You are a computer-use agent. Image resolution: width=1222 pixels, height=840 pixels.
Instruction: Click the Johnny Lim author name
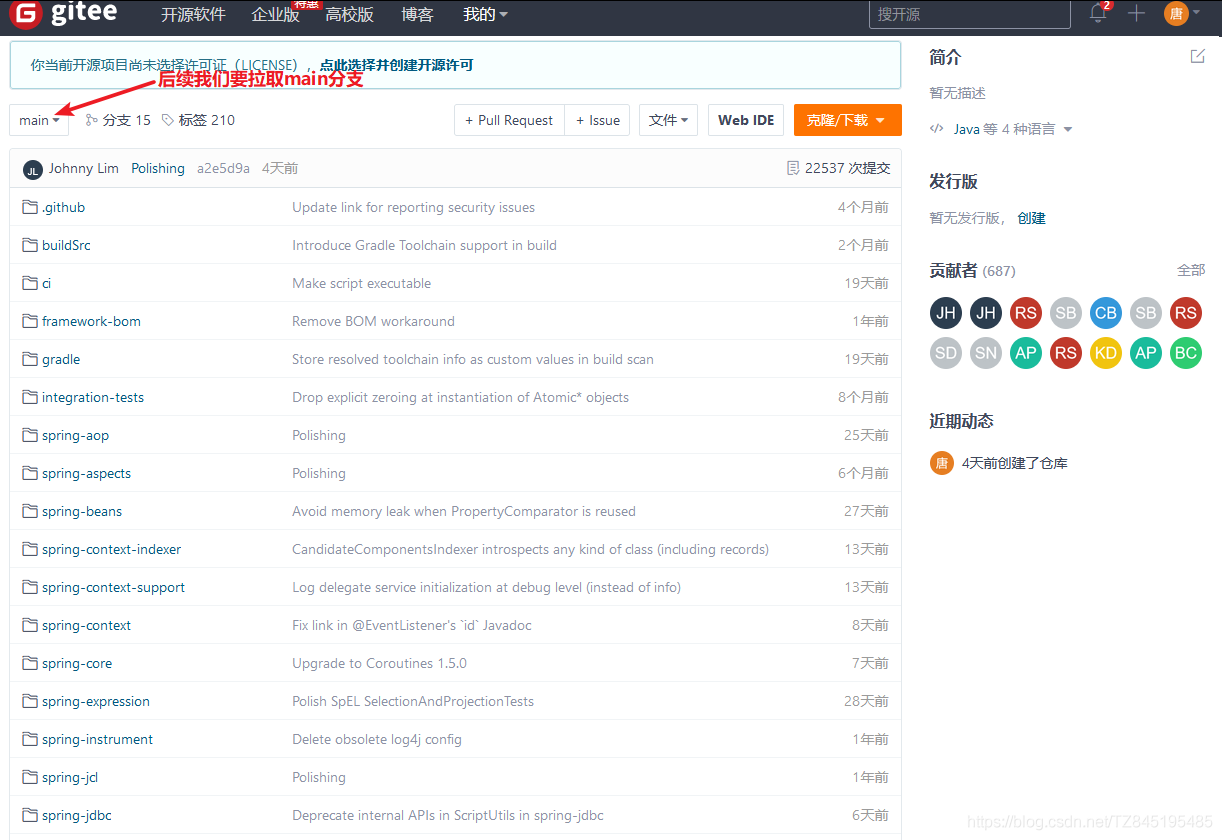(84, 168)
